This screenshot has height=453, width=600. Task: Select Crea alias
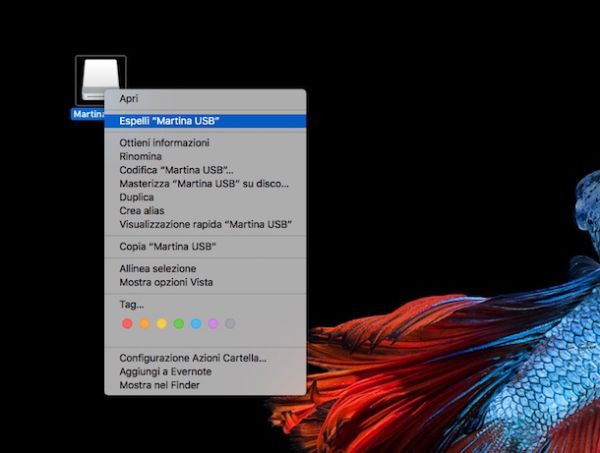click(142, 211)
